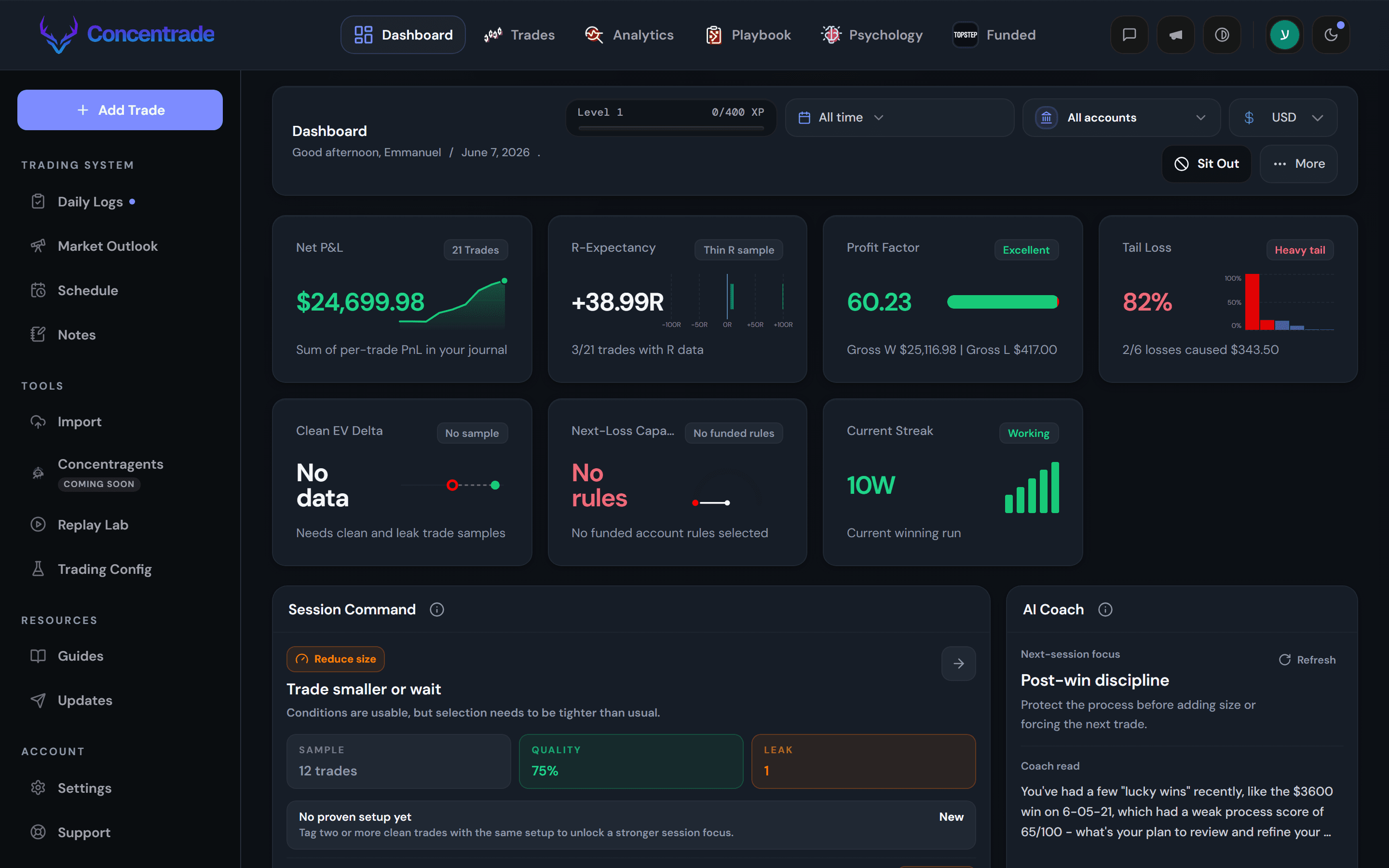Open the Analytics tab
This screenshot has height=868, width=1389.
pos(629,35)
